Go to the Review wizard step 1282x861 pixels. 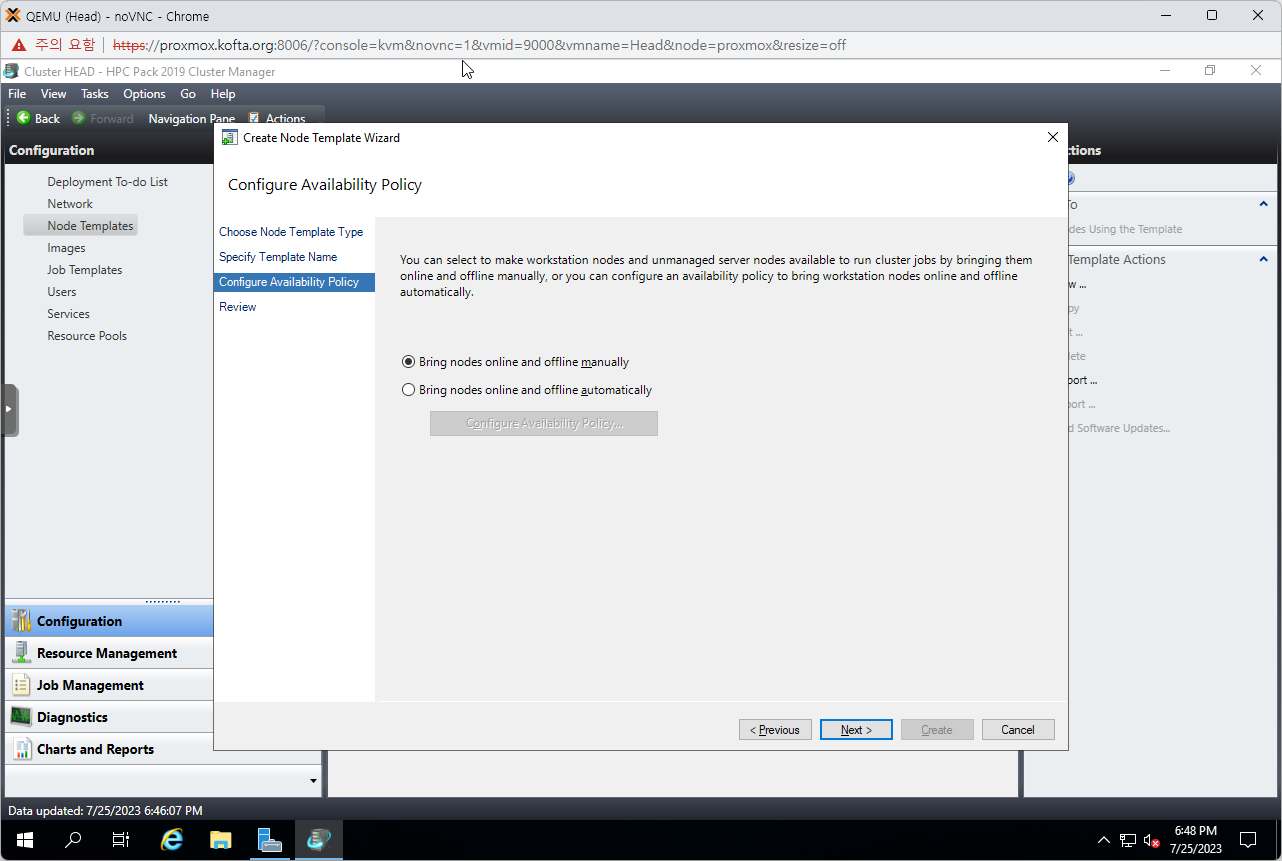238,307
